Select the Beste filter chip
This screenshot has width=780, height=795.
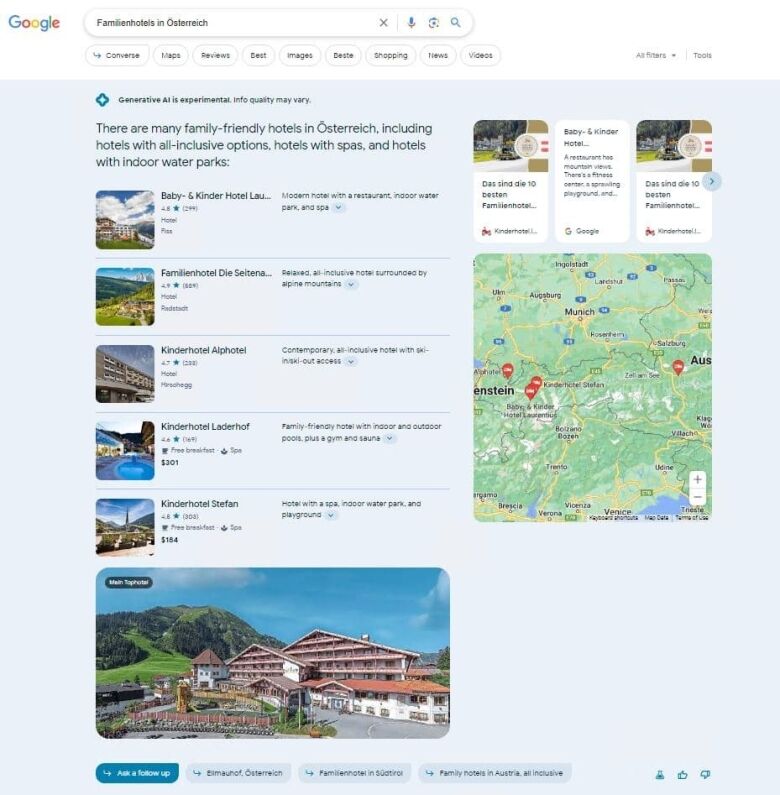pyautogui.click(x=343, y=55)
